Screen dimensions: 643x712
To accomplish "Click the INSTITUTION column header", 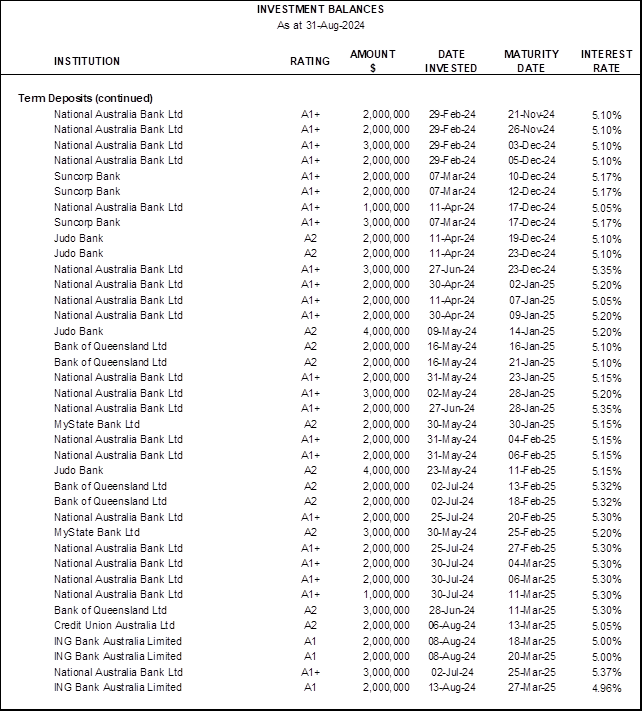I will coord(87,61).
